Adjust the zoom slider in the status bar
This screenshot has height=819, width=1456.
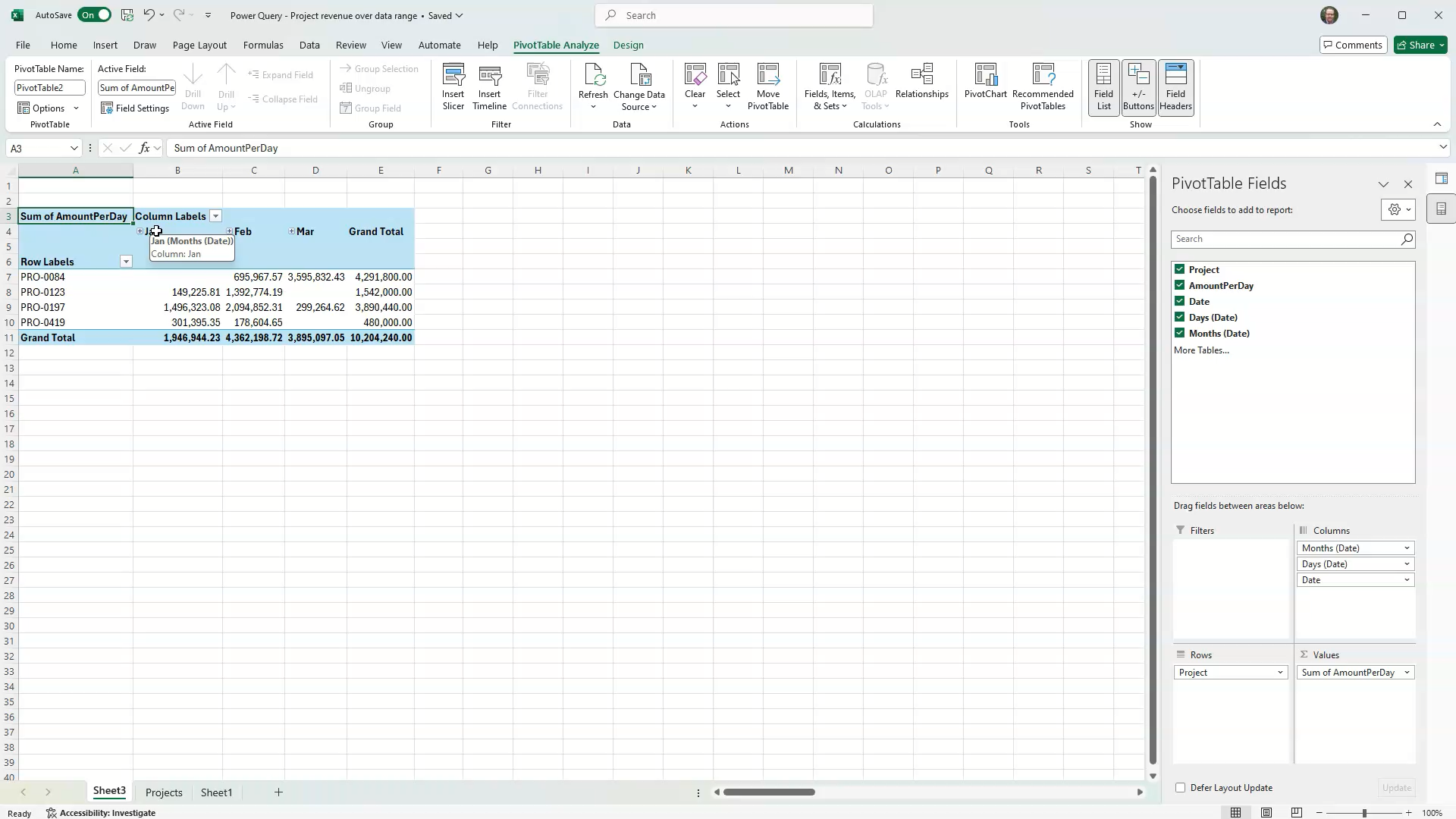click(x=1365, y=813)
